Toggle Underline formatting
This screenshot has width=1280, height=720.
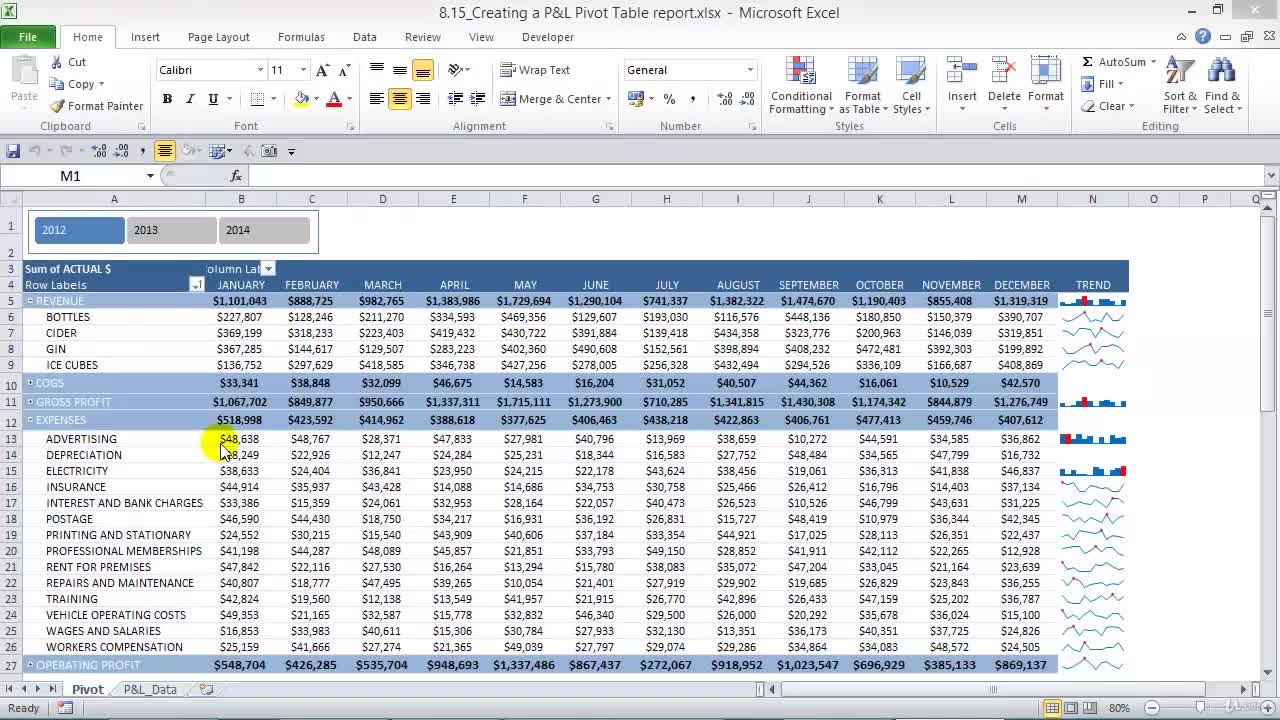tap(213, 99)
